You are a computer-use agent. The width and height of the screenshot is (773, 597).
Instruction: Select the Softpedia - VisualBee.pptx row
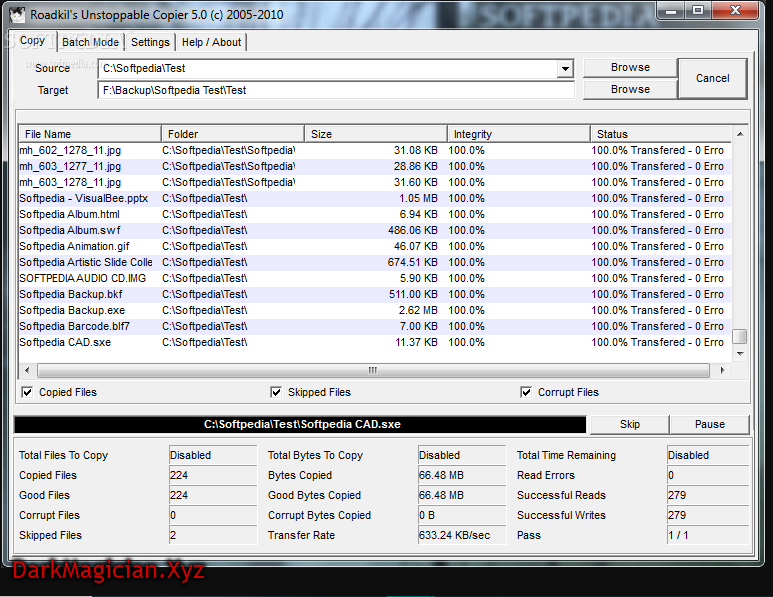coord(375,199)
